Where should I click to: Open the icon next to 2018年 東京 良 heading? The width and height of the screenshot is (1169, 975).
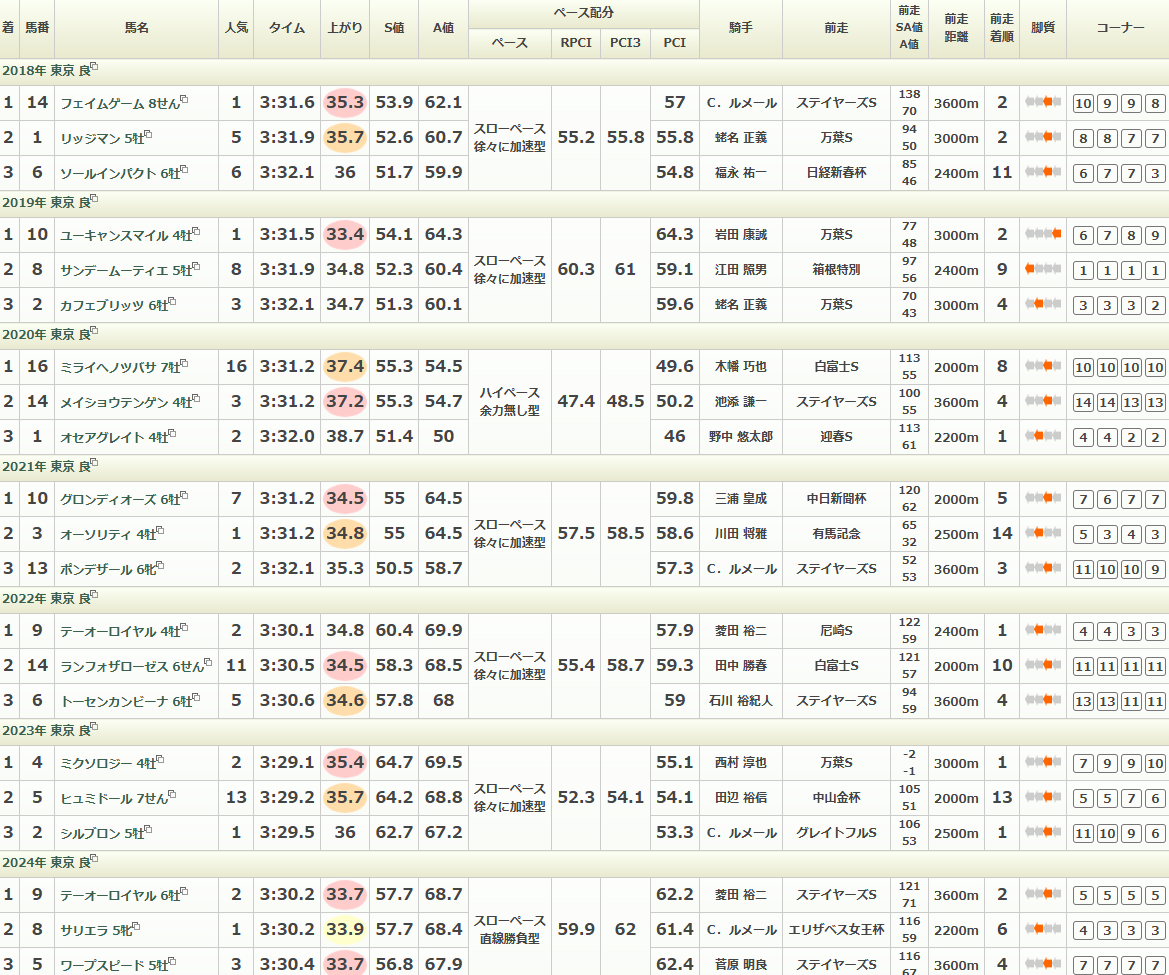[x=95, y=68]
